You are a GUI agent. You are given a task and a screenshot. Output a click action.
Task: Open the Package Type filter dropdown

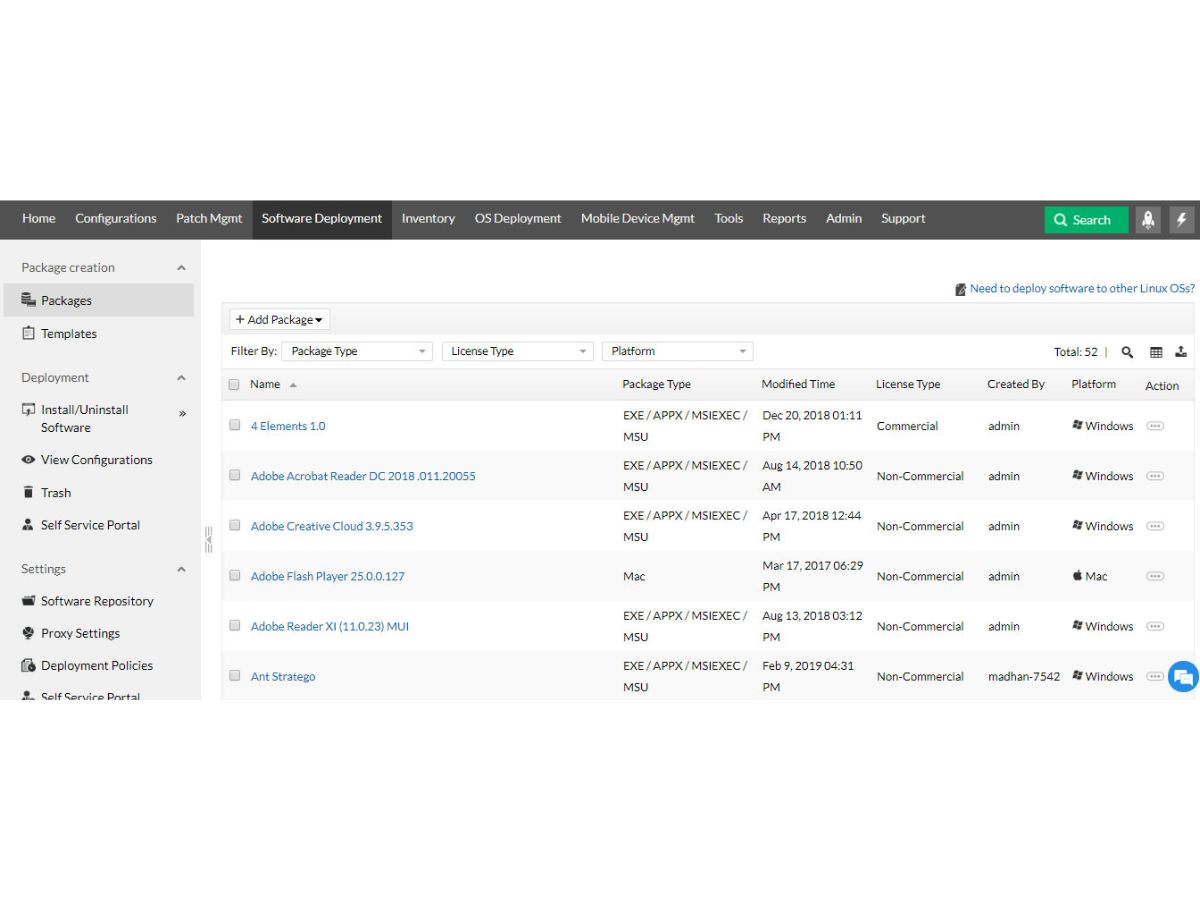point(357,351)
